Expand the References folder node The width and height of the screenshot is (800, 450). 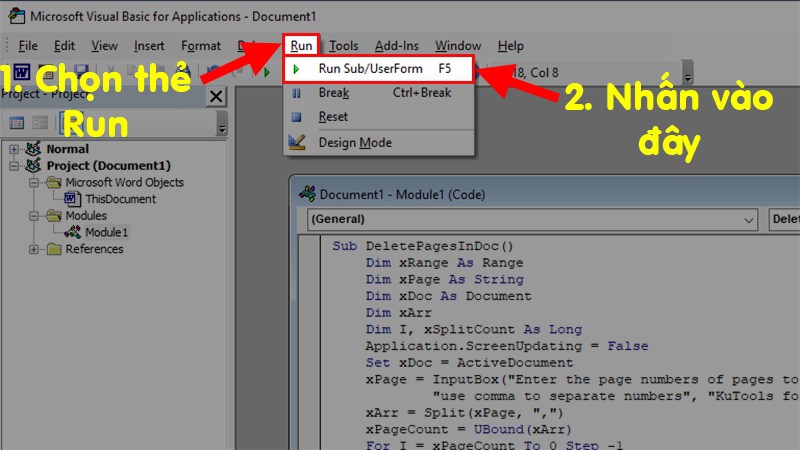(x=34, y=249)
